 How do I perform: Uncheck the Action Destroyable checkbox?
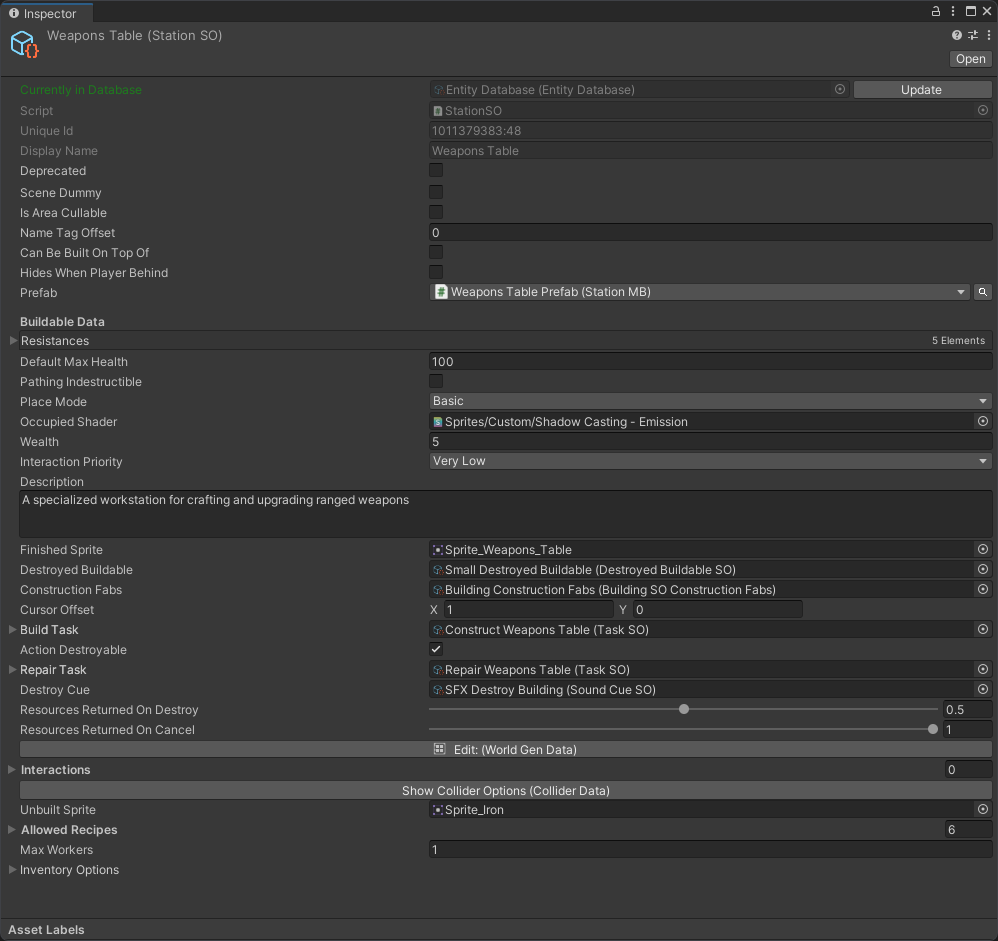436,649
